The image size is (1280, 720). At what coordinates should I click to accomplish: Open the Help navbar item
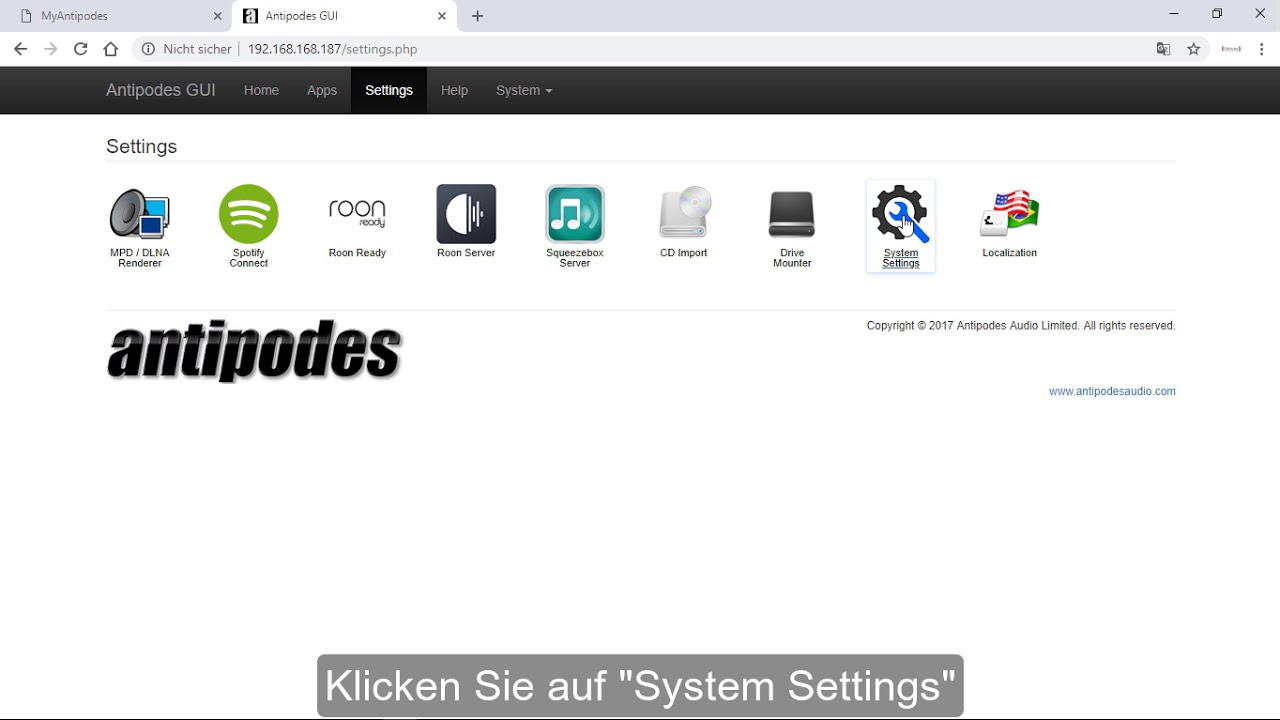coord(454,90)
